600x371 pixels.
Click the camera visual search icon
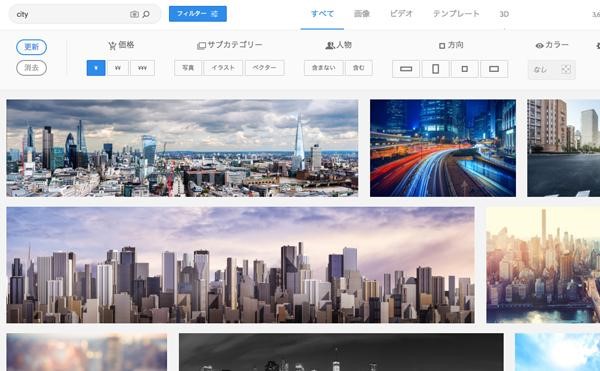134,15
